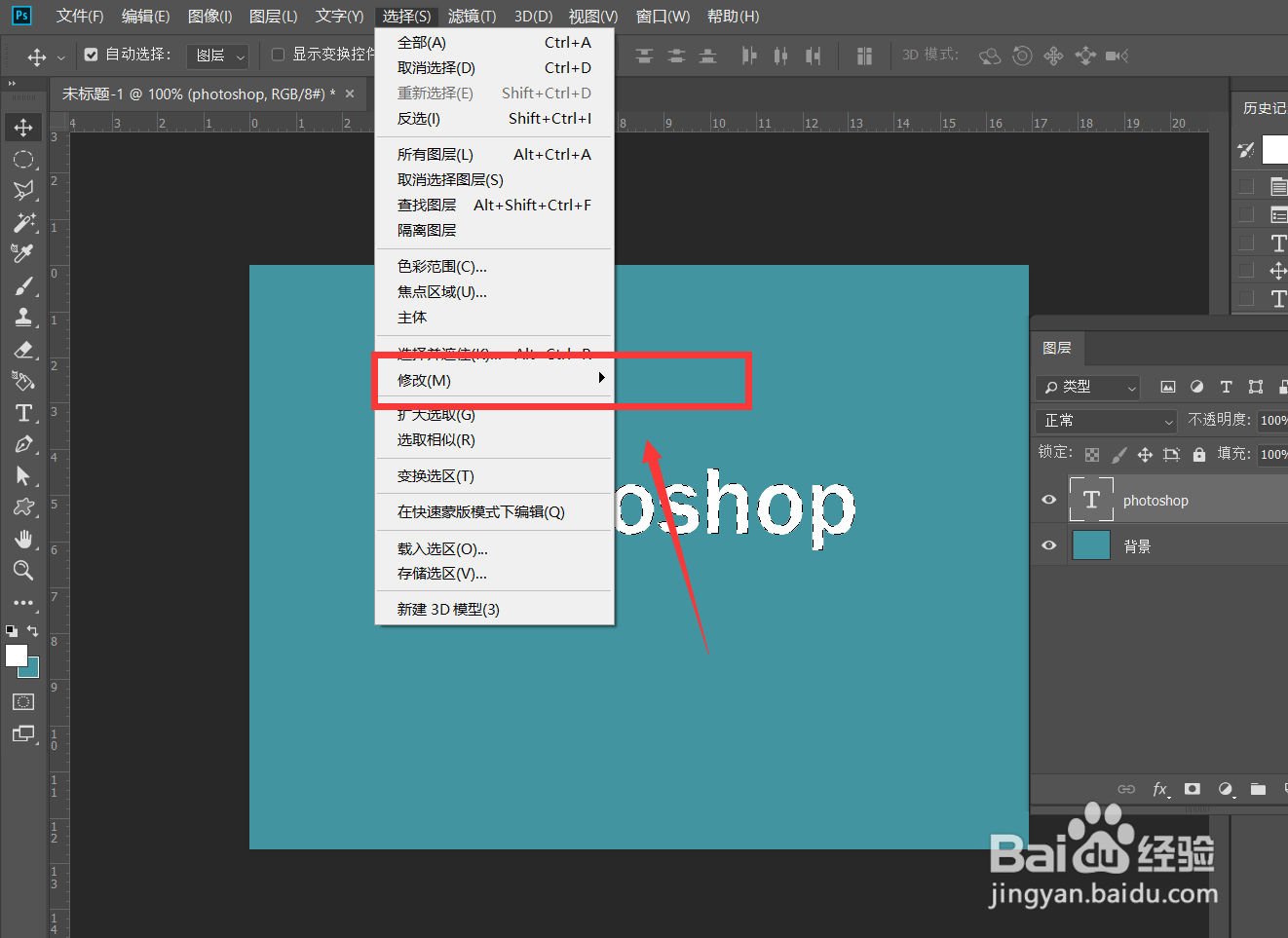The width and height of the screenshot is (1288, 938).
Task: Select the Zoom tool
Action: pos(23,570)
